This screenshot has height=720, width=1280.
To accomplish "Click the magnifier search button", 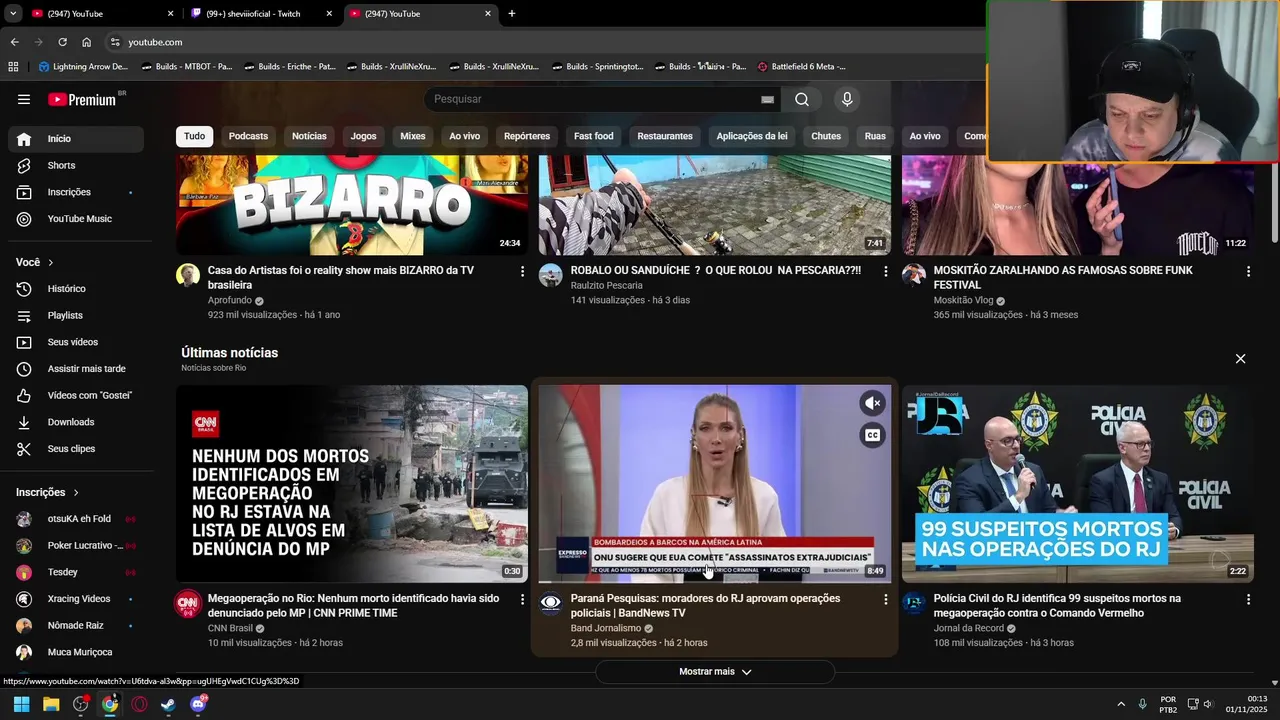I will (x=802, y=99).
